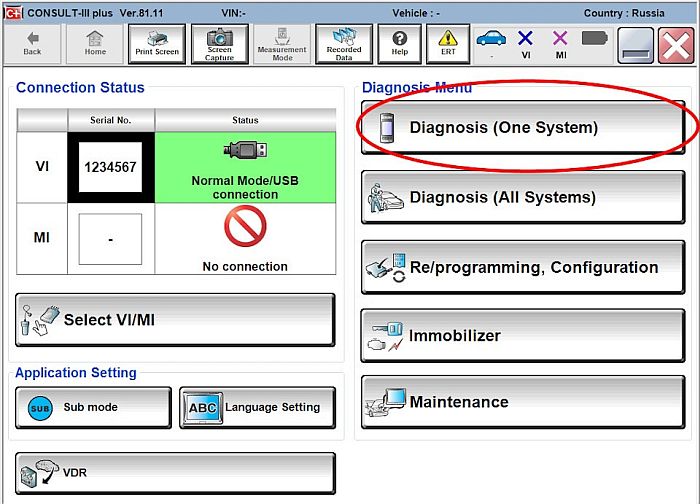Click the MI connection status indicator
Viewport: 700px width, 504px height.
click(560, 44)
